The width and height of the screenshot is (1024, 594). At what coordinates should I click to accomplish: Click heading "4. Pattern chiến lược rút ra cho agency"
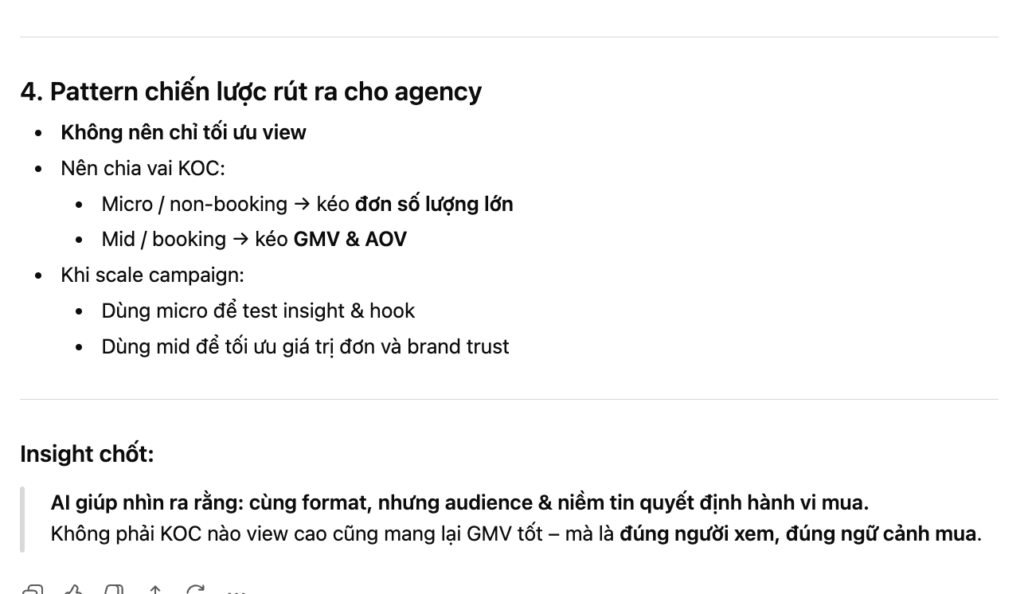click(251, 92)
